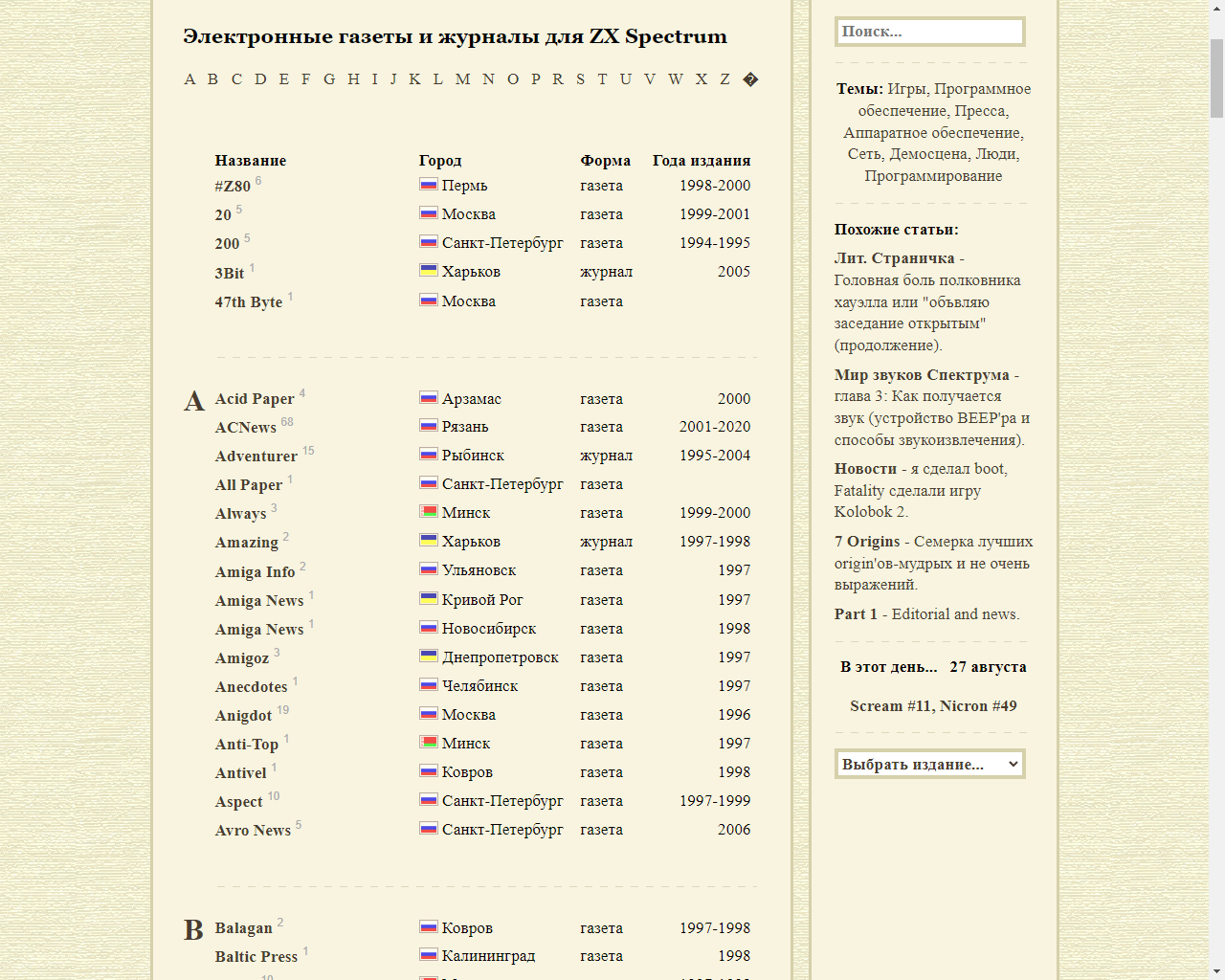Image resolution: width=1225 pixels, height=980 pixels.
Task: Open the Демосцена topic link
Action: point(927,154)
